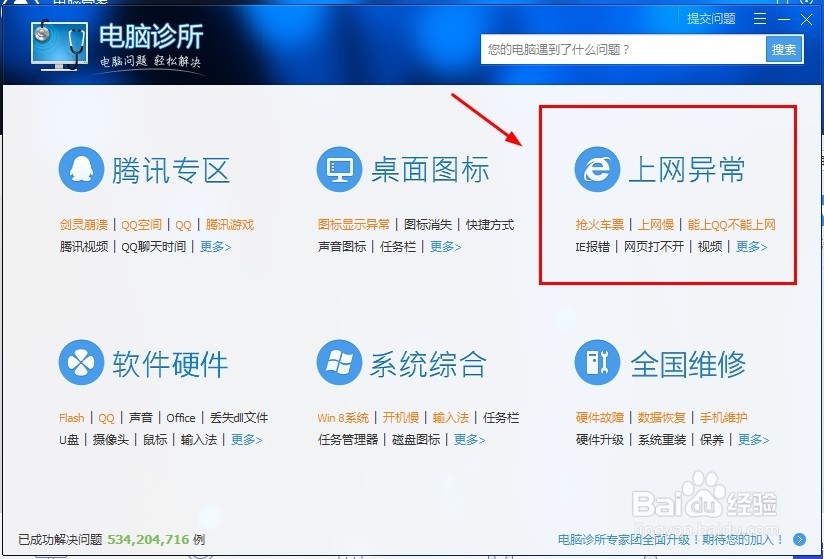
Task: Select 腾讯视频 link
Action: [84, 246]
